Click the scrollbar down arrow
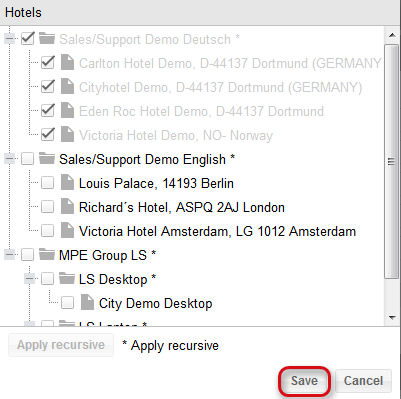Viewport: 401px width, 399px height. (392, 318)
